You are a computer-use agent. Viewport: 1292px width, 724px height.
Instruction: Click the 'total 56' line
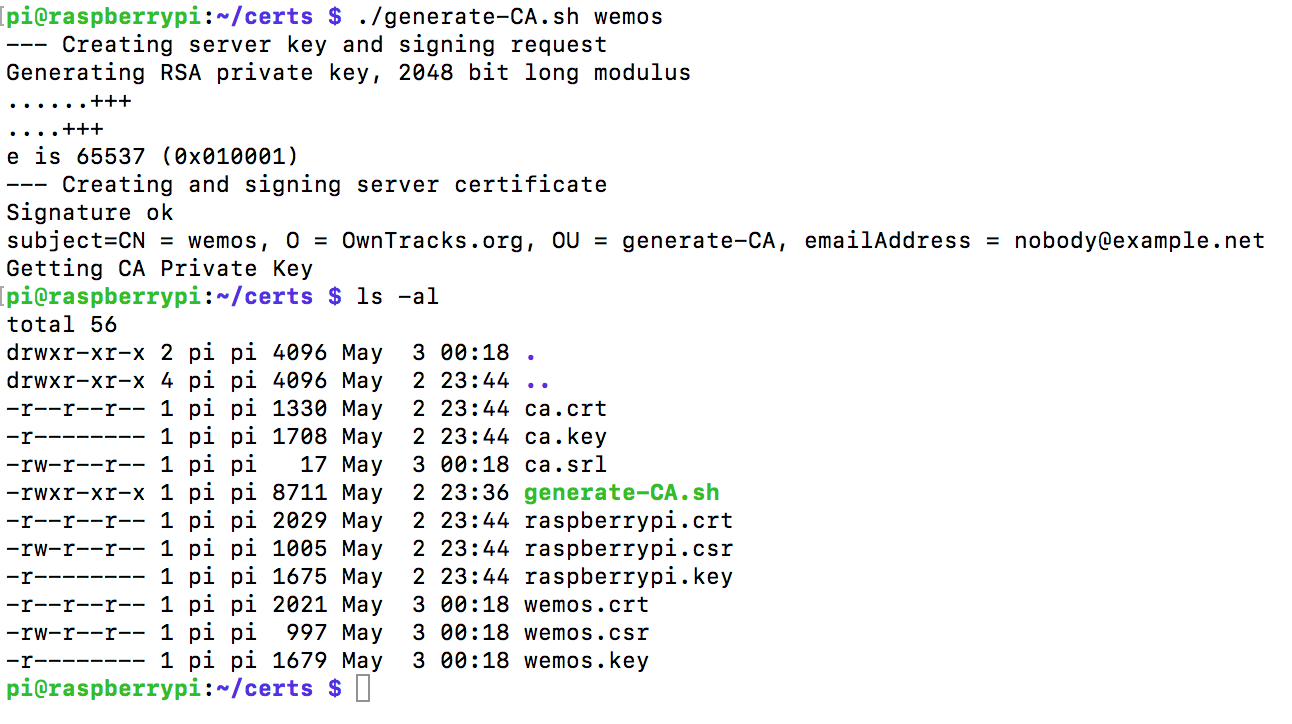pos(61,325)
